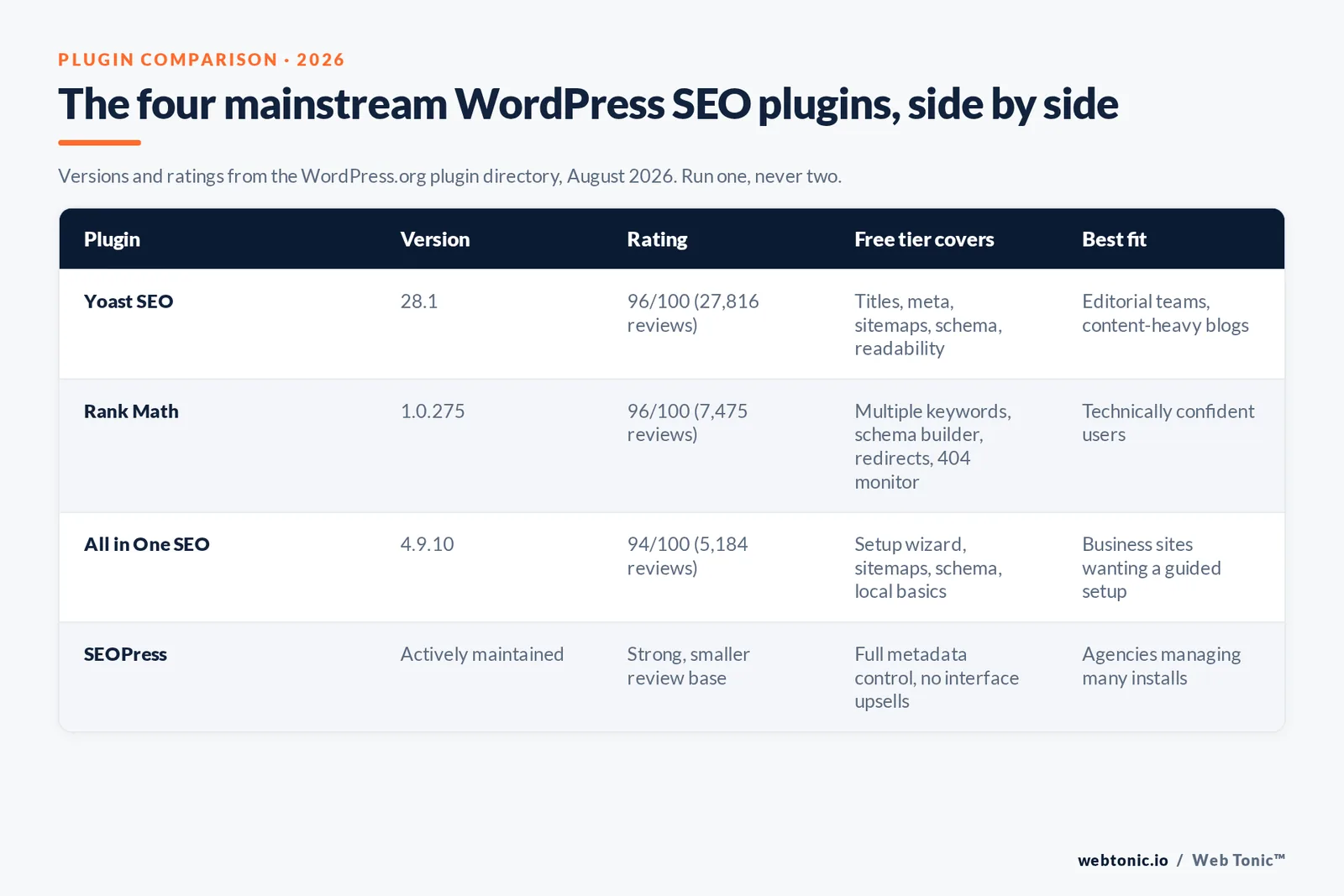The image size is (1344, 896).
Task: Click the 'Plugin' column header
Action: (112, 239)
